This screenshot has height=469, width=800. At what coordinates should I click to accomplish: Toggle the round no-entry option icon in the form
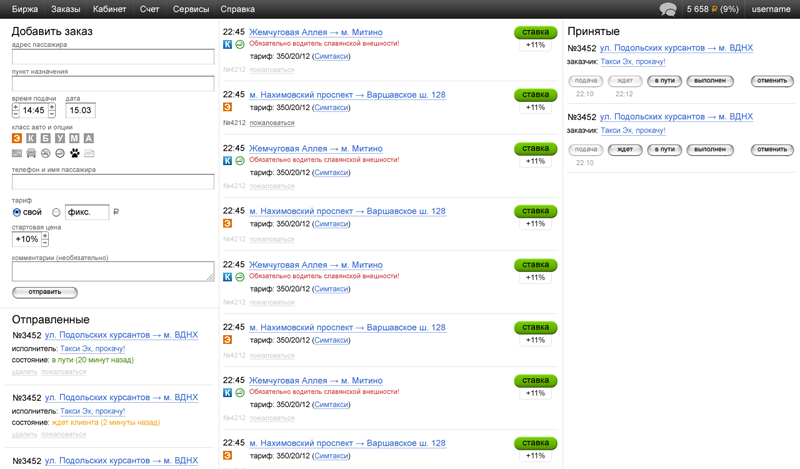(x=60, y=153)
